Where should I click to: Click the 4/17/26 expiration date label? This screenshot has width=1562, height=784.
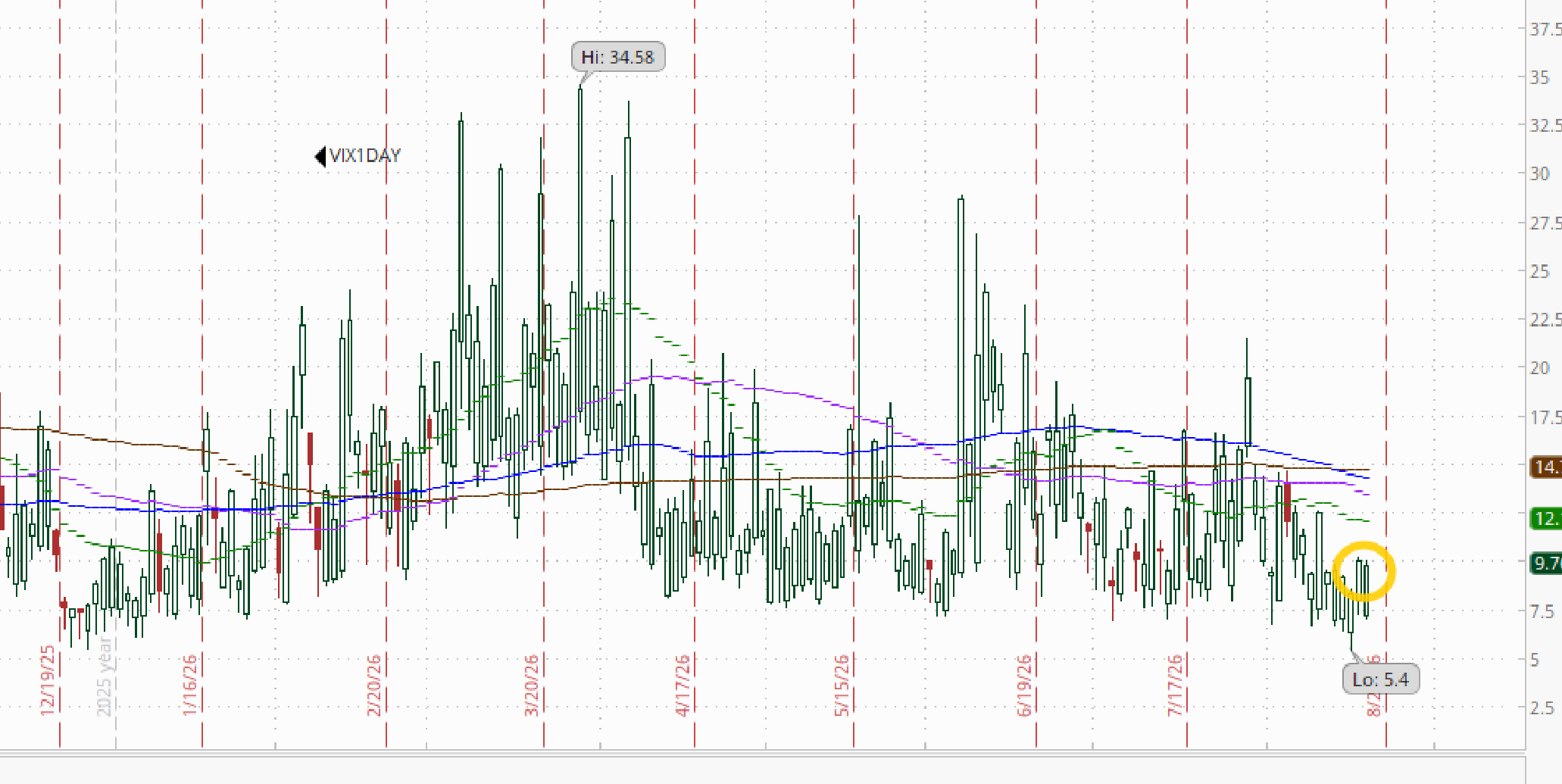(x=683, y=685)
